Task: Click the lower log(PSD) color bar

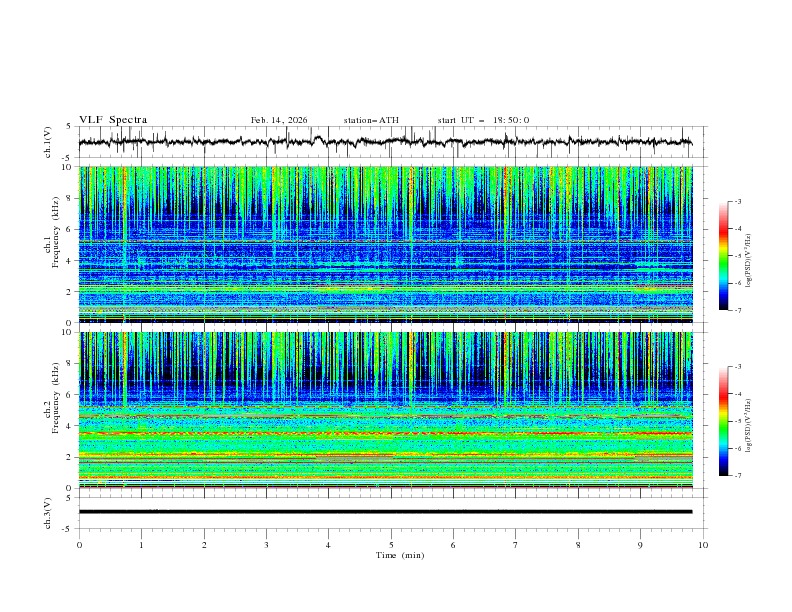Action: click(723, 421)
